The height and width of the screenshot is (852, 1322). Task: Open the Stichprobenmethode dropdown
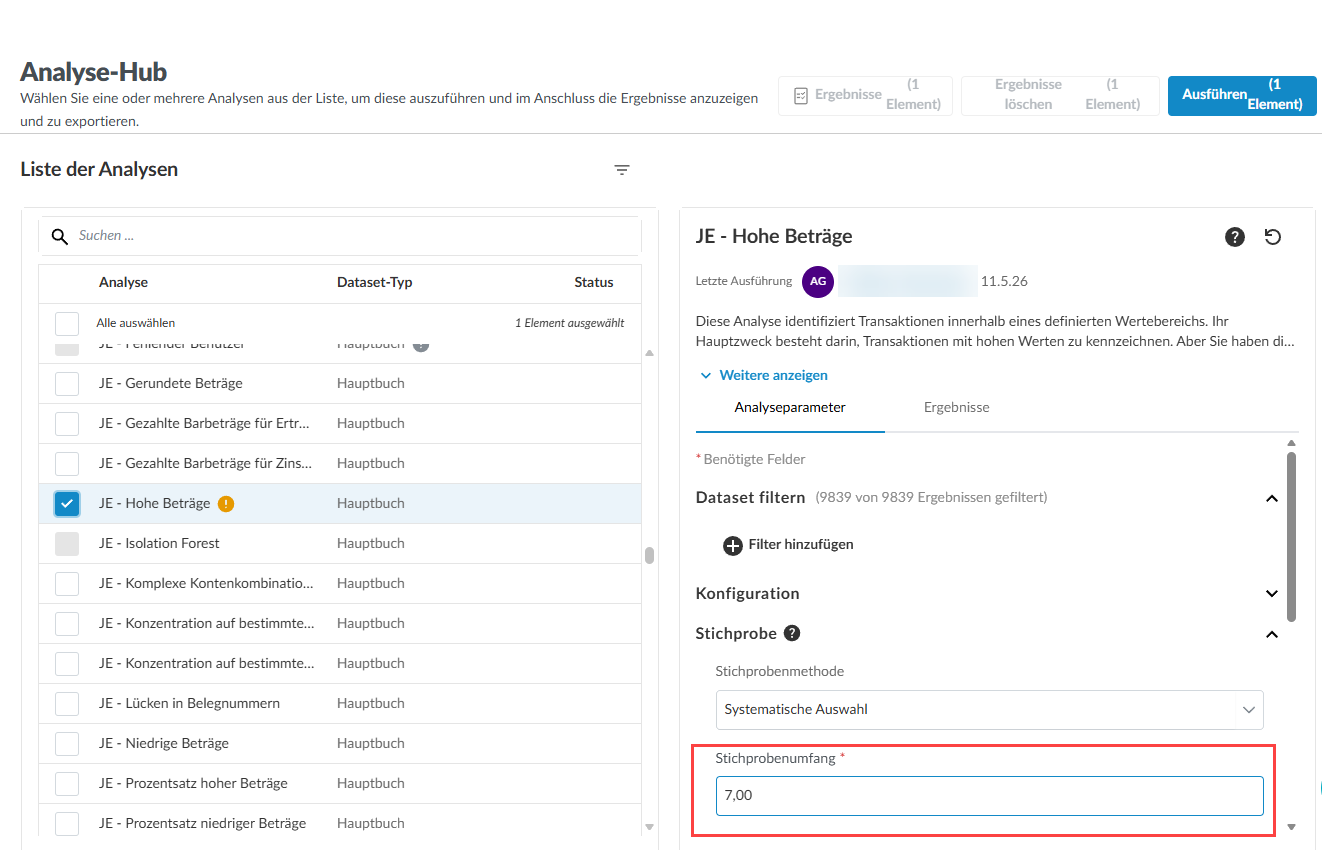[990, 710]
